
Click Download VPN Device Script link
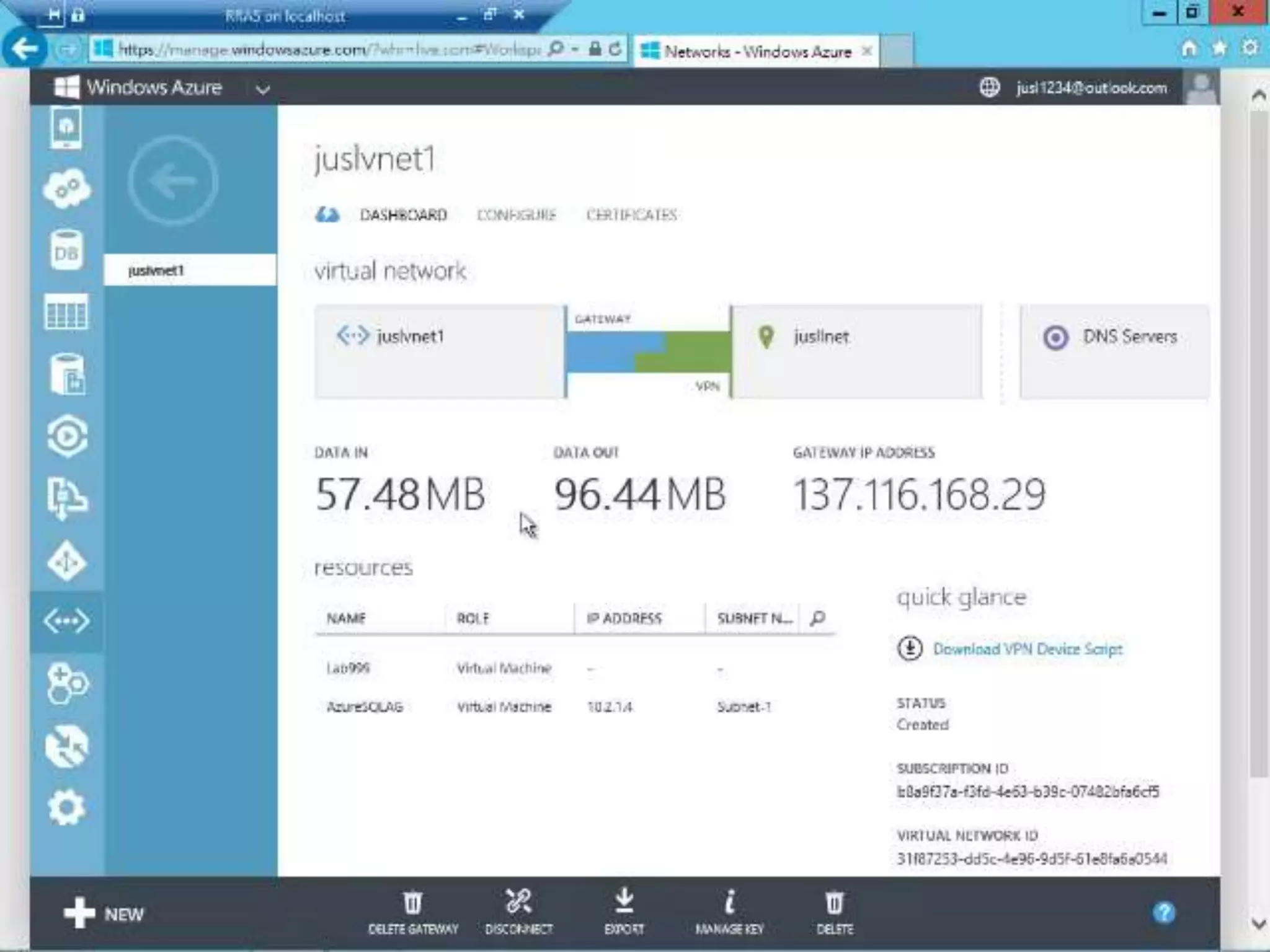(1028, 649)
